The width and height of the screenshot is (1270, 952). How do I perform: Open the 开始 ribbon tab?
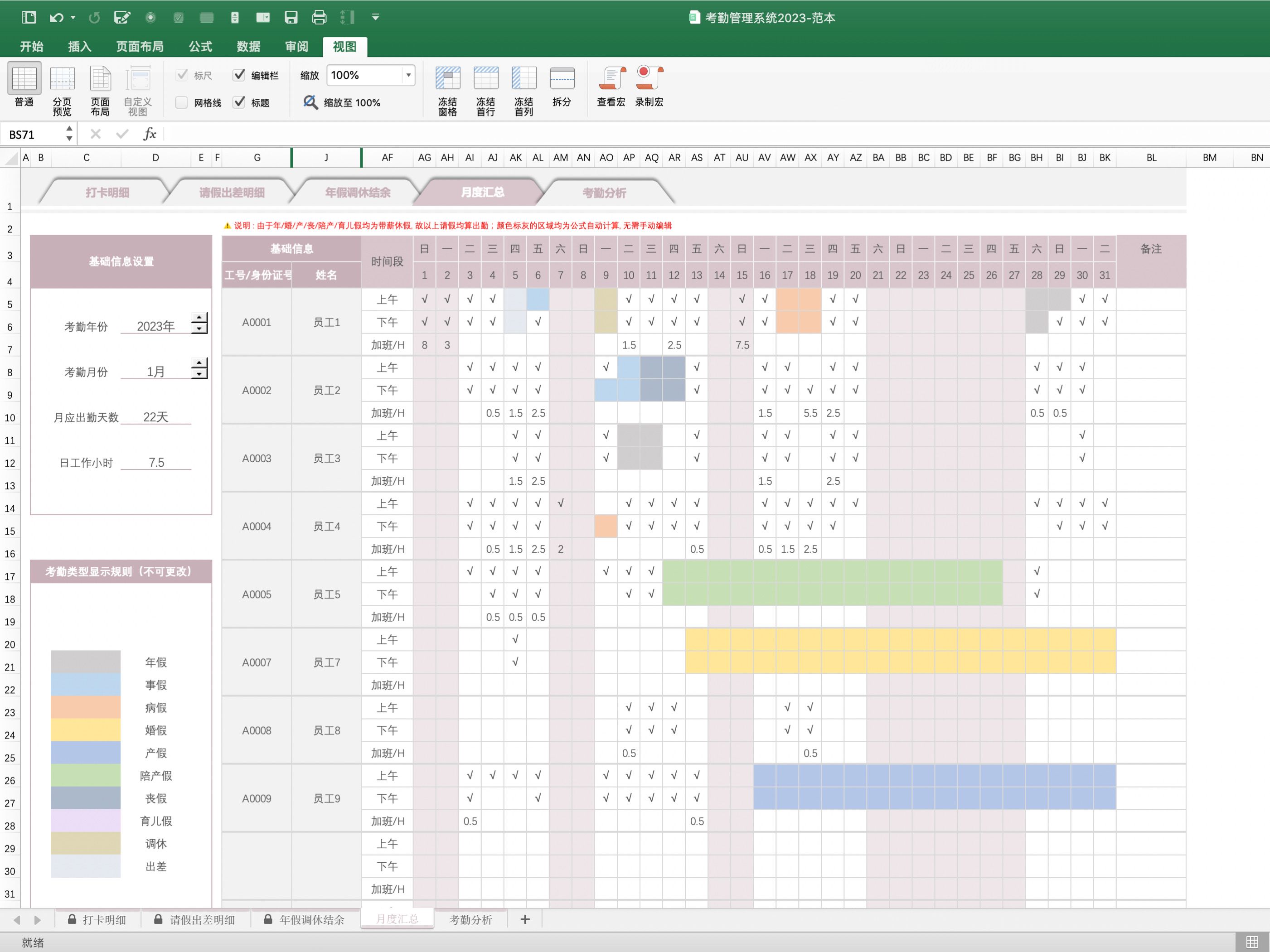pyautogui.click(x=32, y=47)
